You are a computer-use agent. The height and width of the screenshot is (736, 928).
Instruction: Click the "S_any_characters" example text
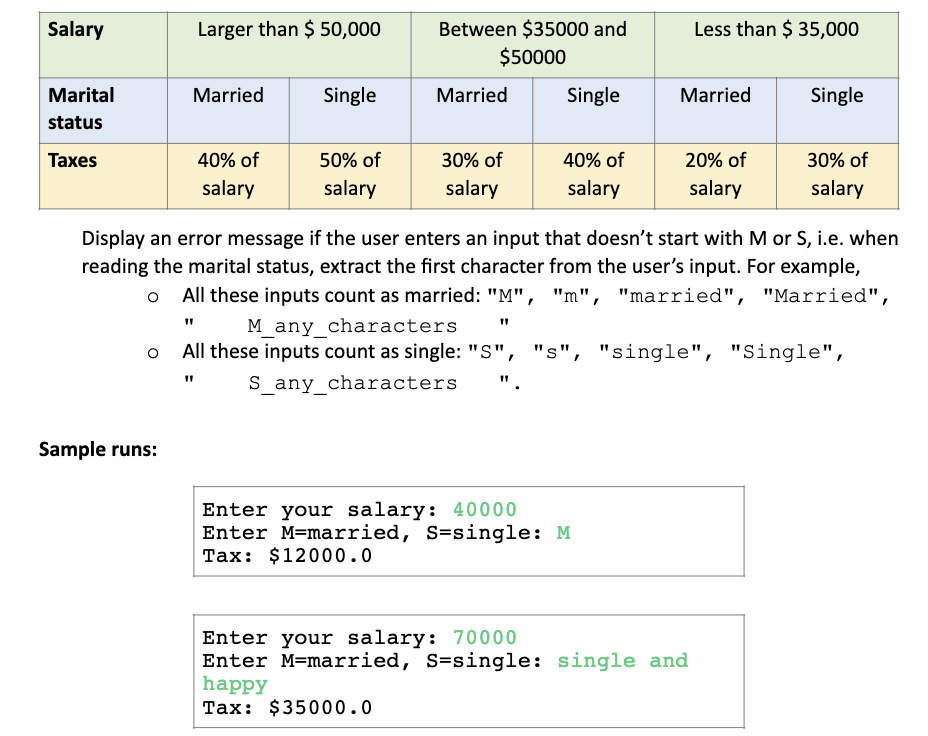click(x=352, y=383)
